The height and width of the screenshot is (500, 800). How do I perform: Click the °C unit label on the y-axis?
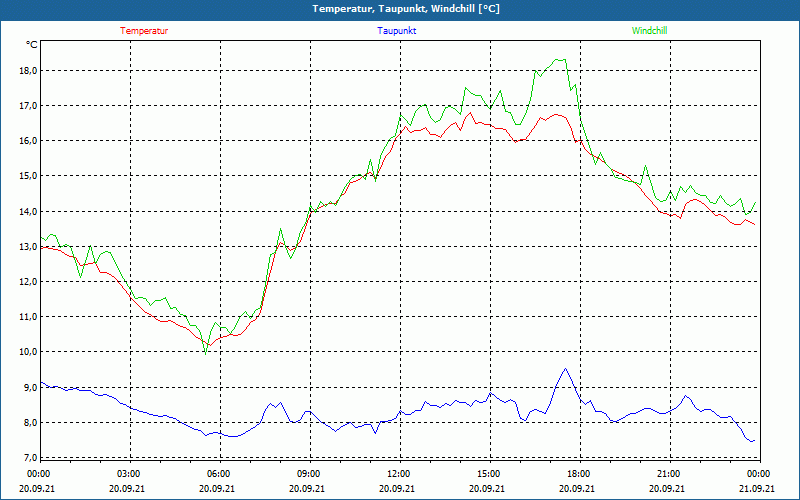pos(32,45)
